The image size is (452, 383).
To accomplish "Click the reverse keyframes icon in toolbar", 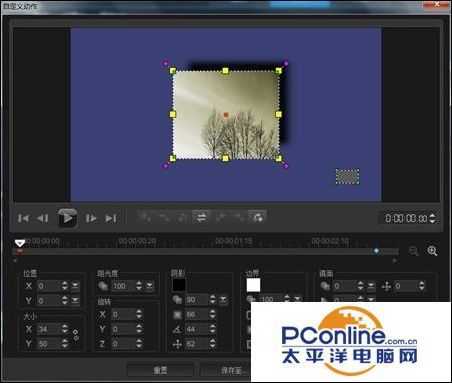I will pos(201,218).
